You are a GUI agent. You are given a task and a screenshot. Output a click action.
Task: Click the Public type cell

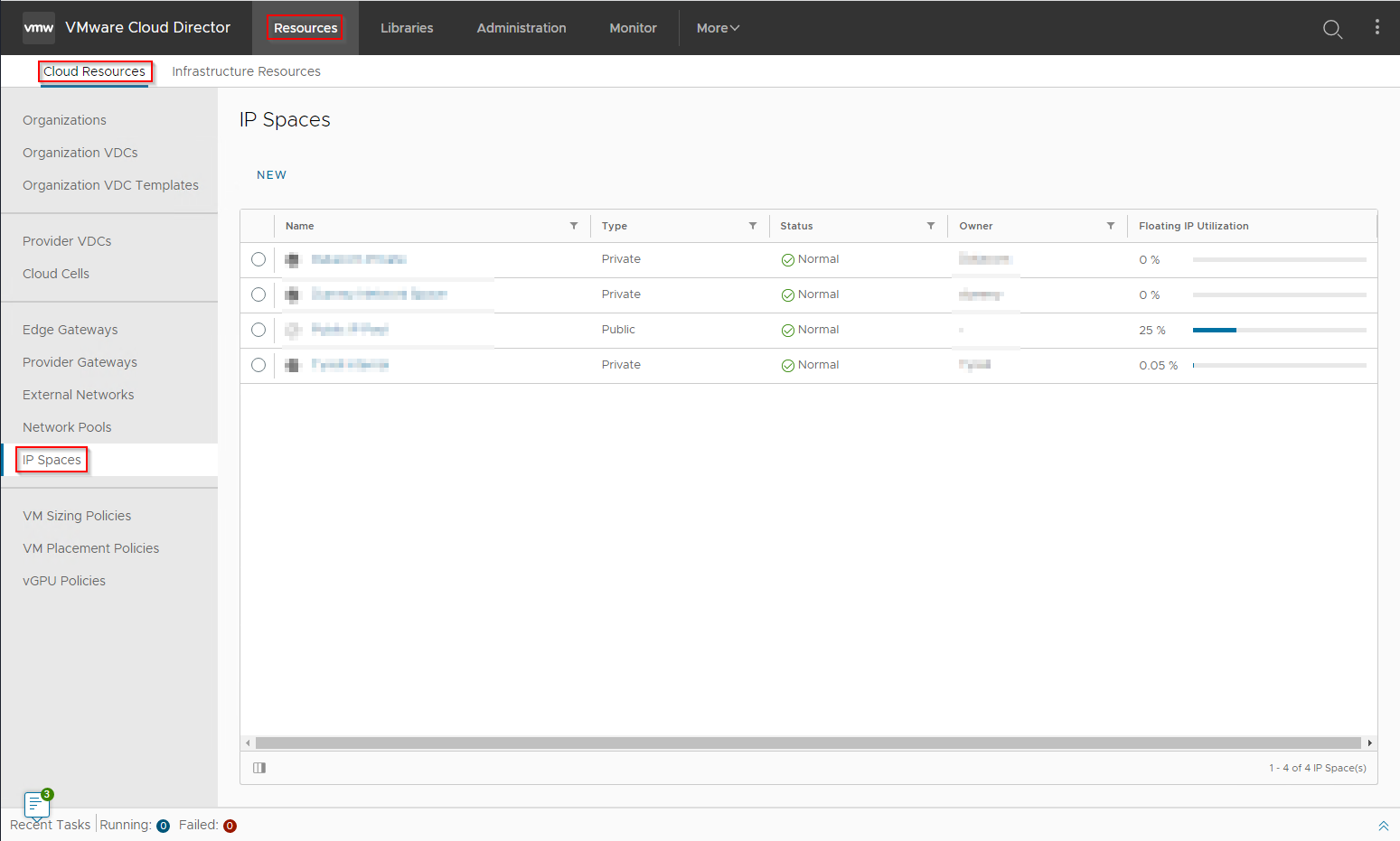tap(618, 330)
